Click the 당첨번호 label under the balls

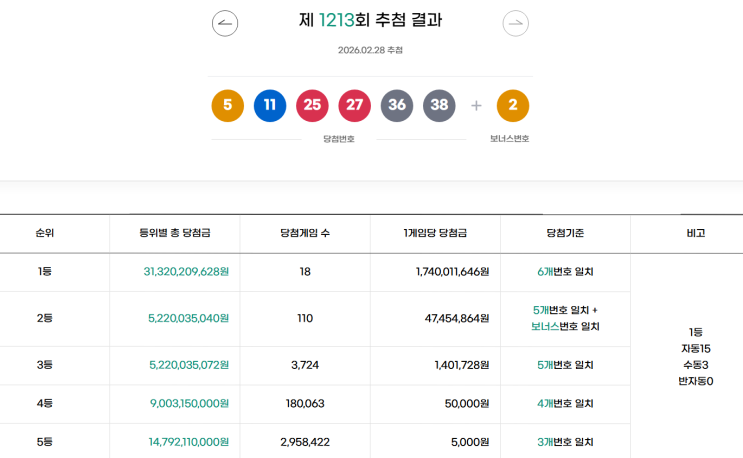pyautogui.click(x=339, y=139)
